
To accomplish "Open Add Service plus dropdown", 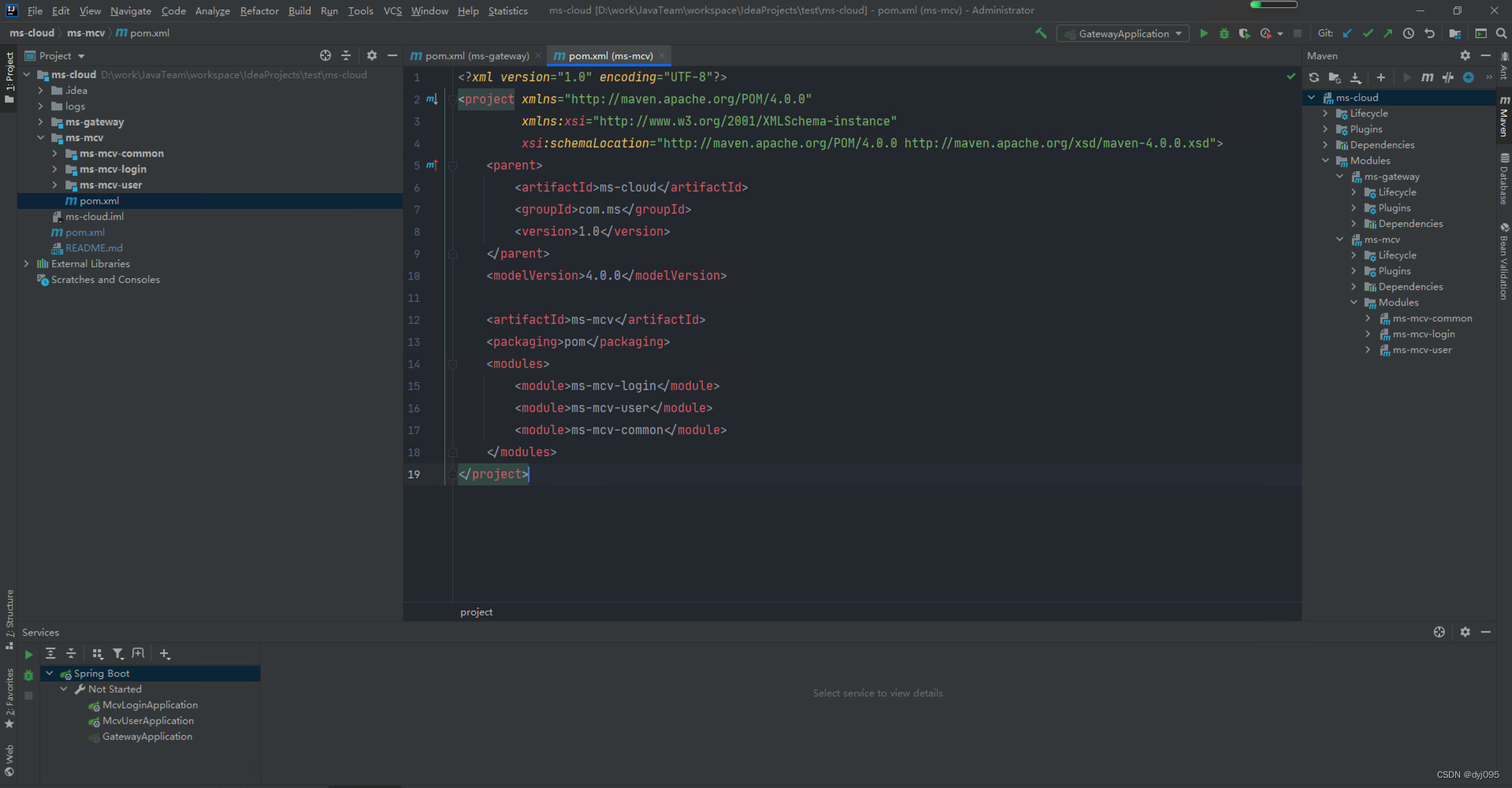I will click(165, 653).
